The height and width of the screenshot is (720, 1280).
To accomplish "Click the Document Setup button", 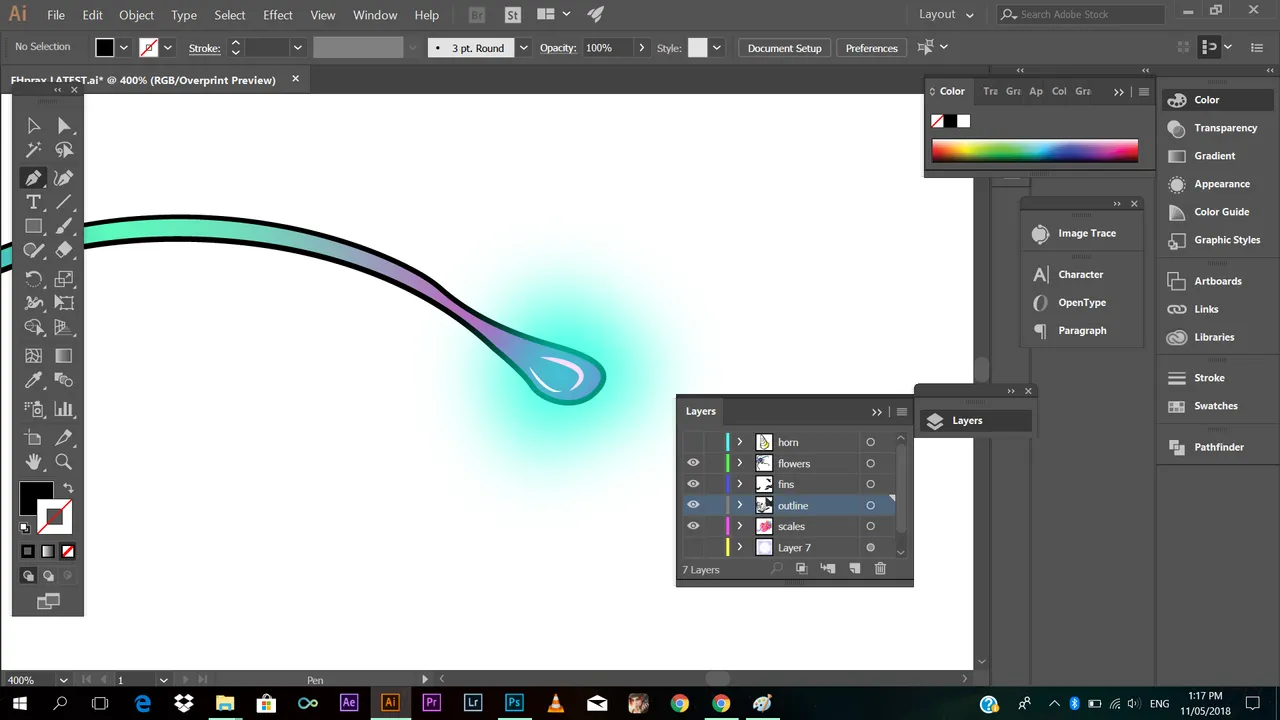I will (784, 48).
